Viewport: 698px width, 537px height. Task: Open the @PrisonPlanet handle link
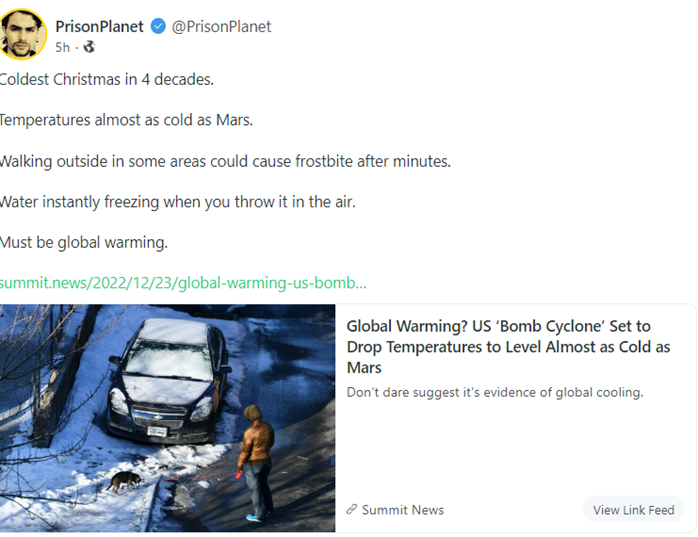click(x=221, y=27)
